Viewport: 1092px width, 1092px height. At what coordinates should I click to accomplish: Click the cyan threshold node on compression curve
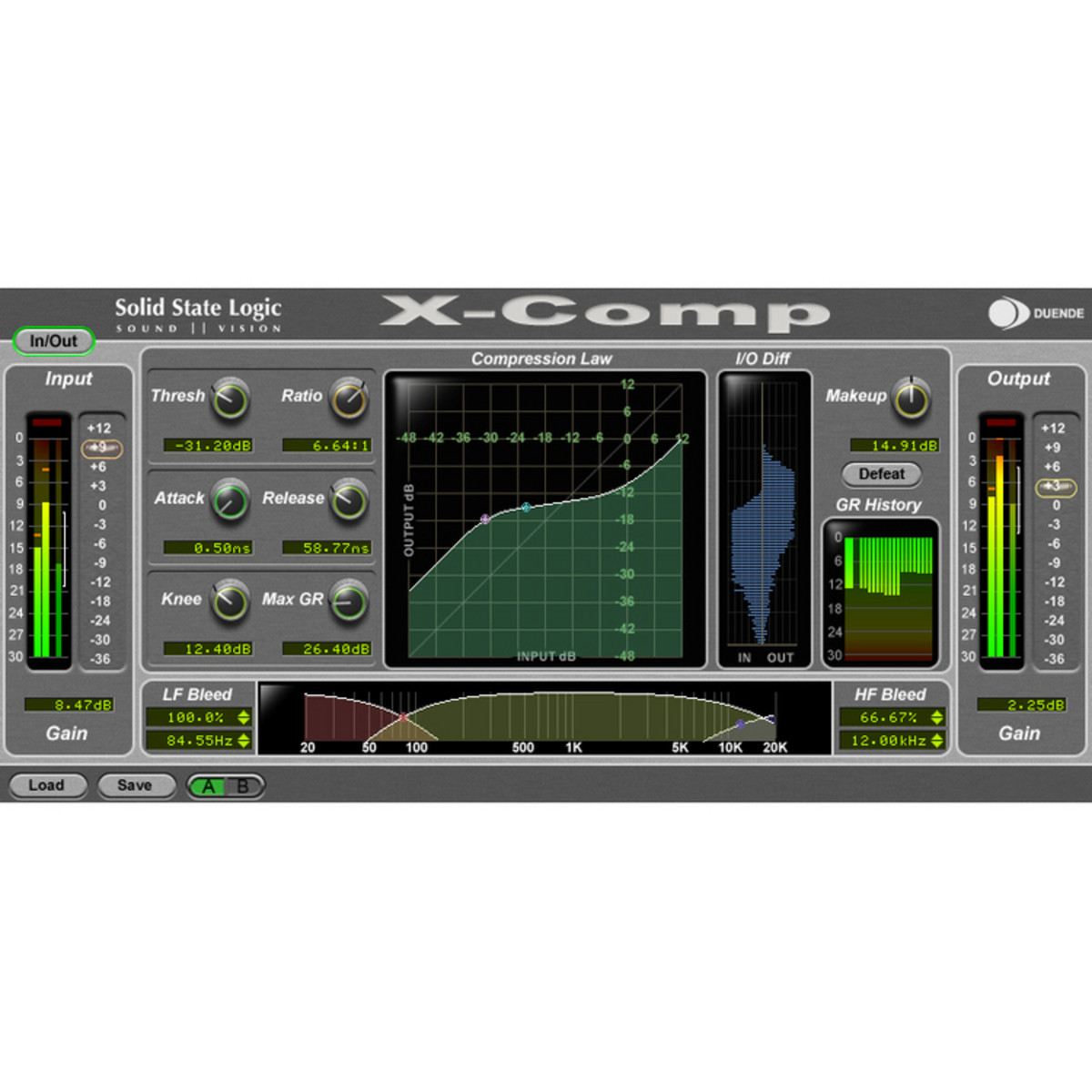tap(526, 507)
